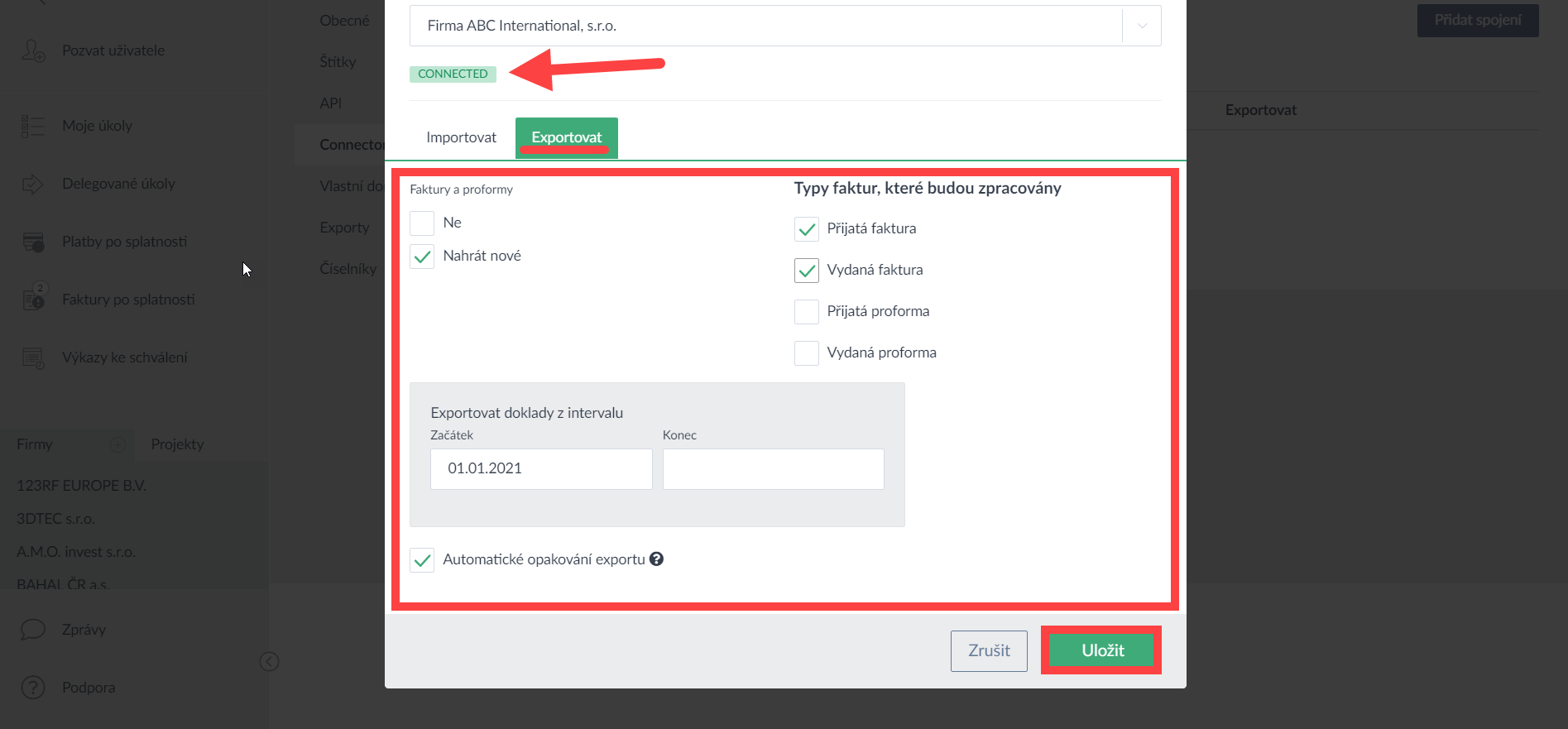Switch to the Importovat tab
The width and height of the screenshot is (1568, 729).
pos(461,137)
